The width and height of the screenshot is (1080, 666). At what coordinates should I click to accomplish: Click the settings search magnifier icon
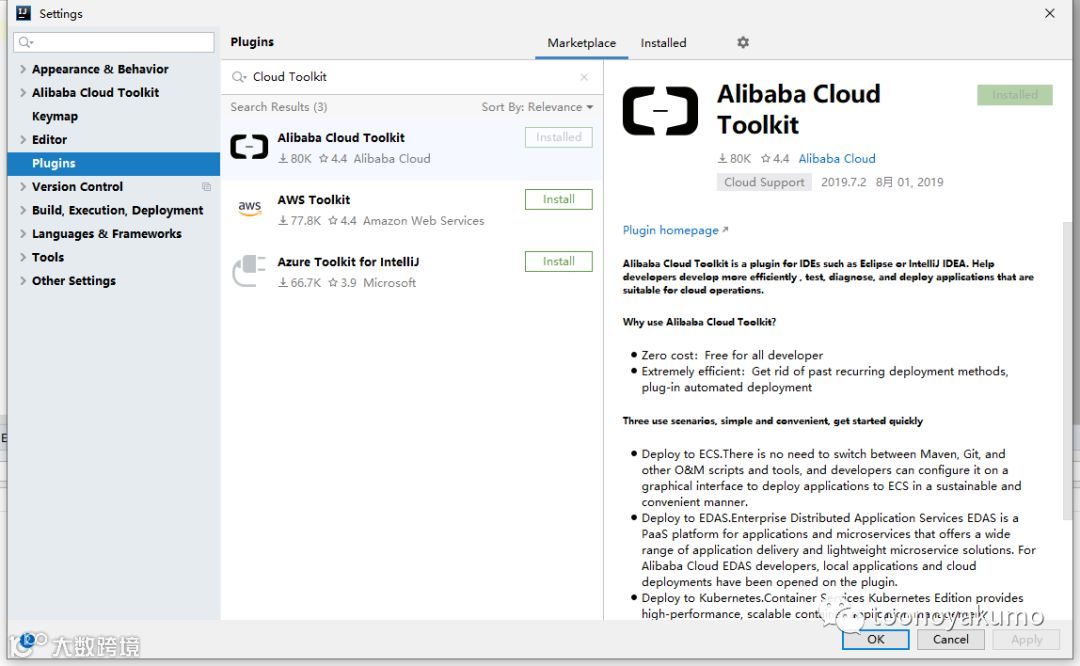click(25, 43)
